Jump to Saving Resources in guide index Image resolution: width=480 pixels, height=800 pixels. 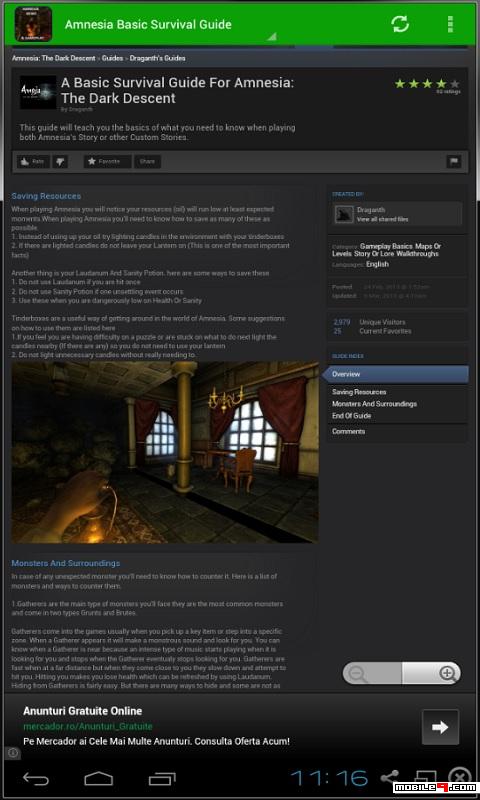coord(359,392)
